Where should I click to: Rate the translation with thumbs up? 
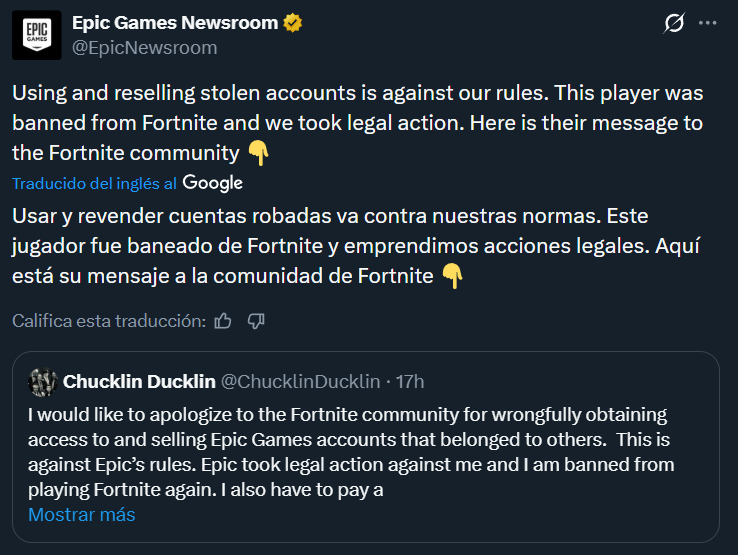[x=223, y=321]
